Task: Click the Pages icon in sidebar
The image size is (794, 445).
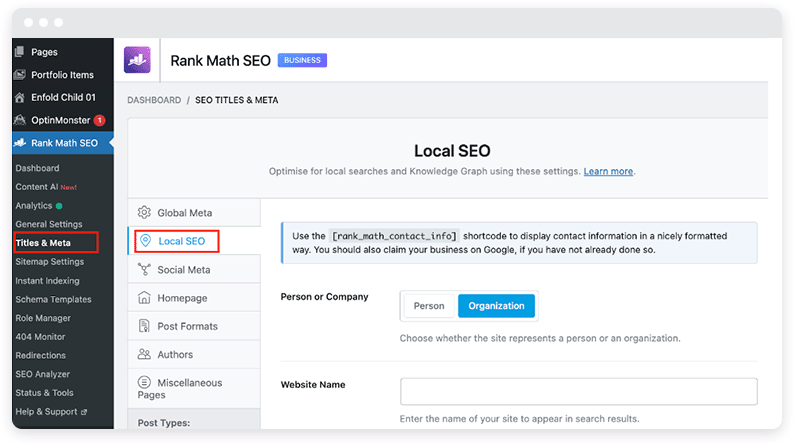Action: (x=20, y=52)
